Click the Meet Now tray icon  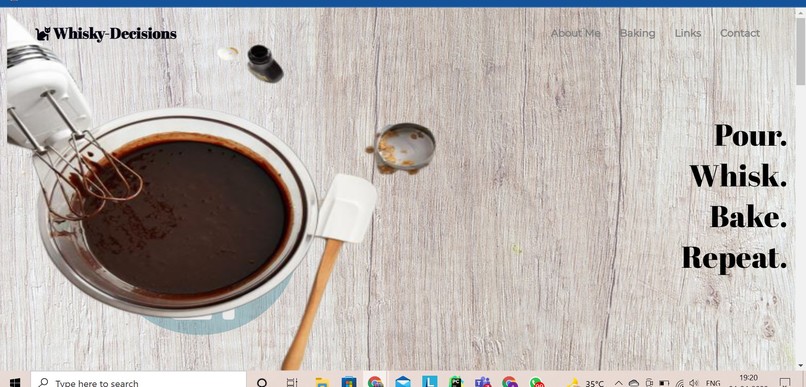(x=649, y=383)
